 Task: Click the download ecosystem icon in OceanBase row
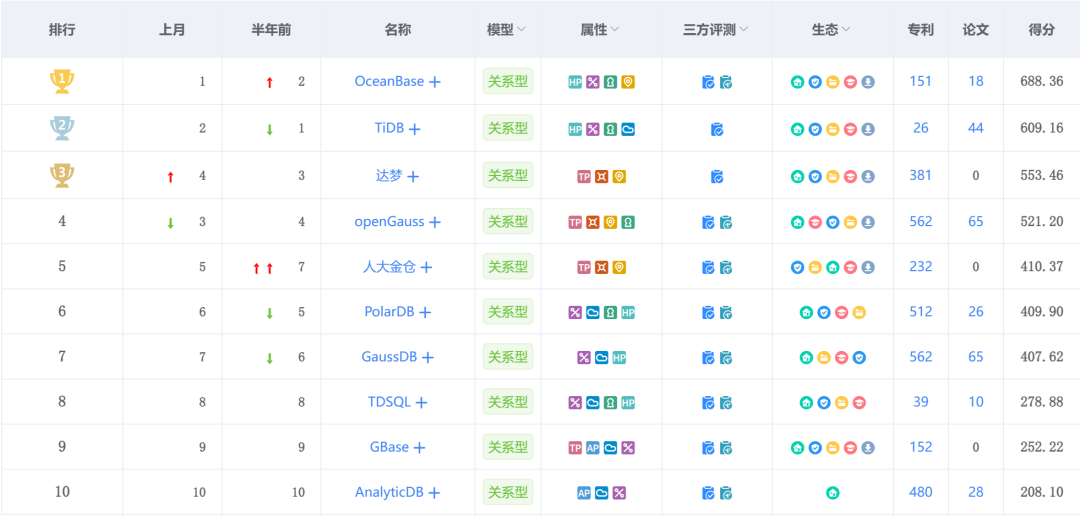[868, 82]
